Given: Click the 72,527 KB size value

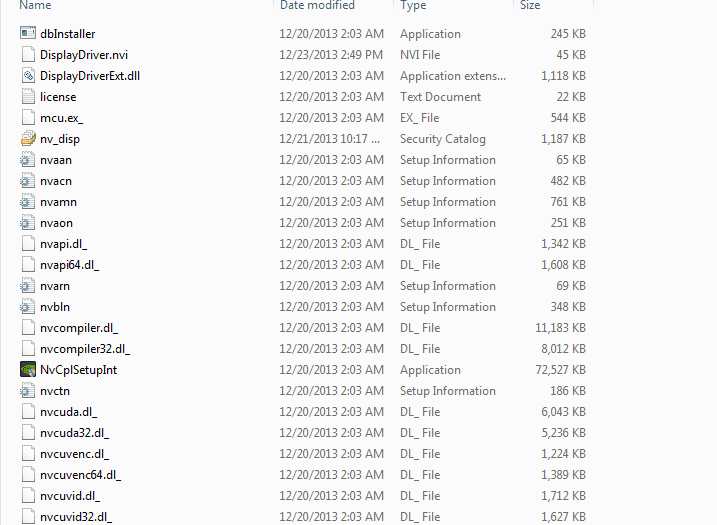Looking at the screenshot, I should pyautogui.click(x=560, y=370).
